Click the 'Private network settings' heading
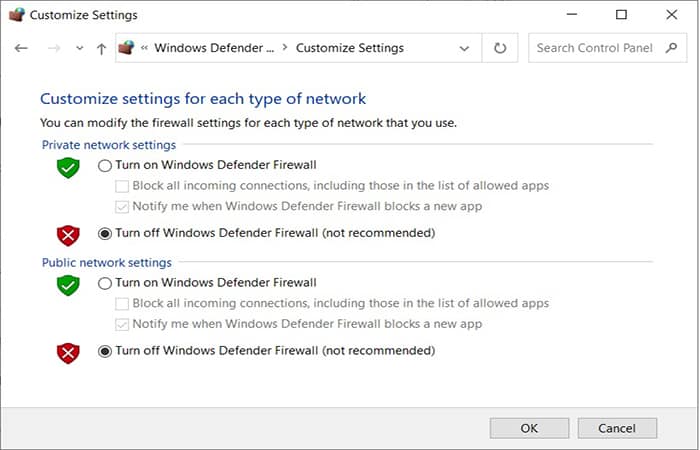The image size is (700, 450). point(109,145)
